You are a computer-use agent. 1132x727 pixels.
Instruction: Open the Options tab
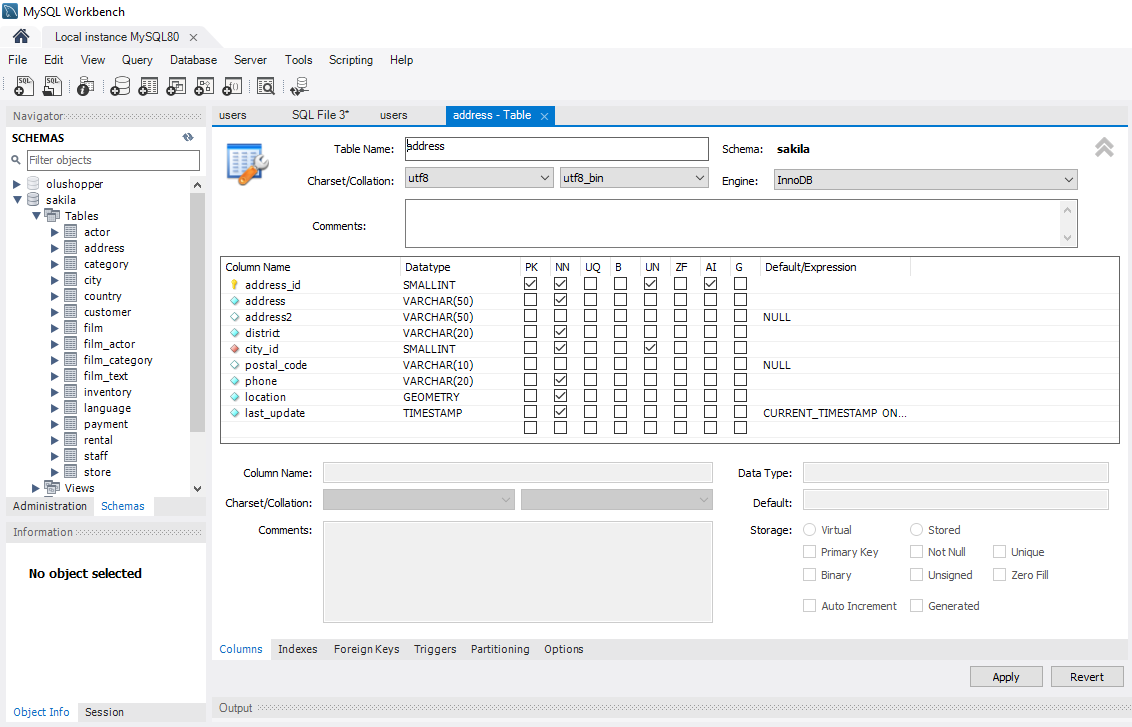[x=564, y=649]
